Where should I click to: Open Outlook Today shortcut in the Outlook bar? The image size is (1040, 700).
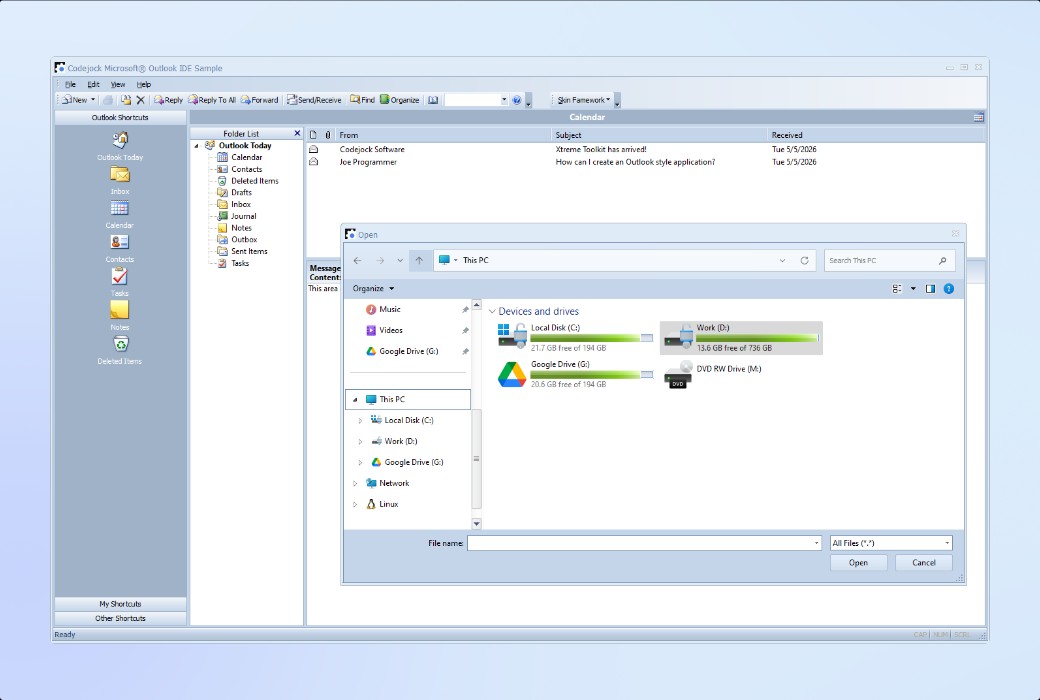click(120, 146)
